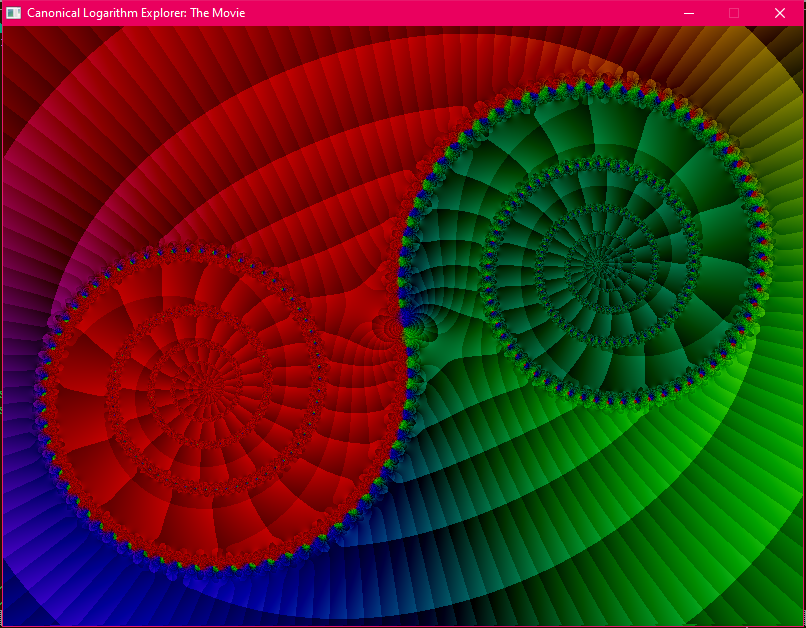Click center of the red concentric spiral
The height and width of the screenshot is (628, 806).
207,389
